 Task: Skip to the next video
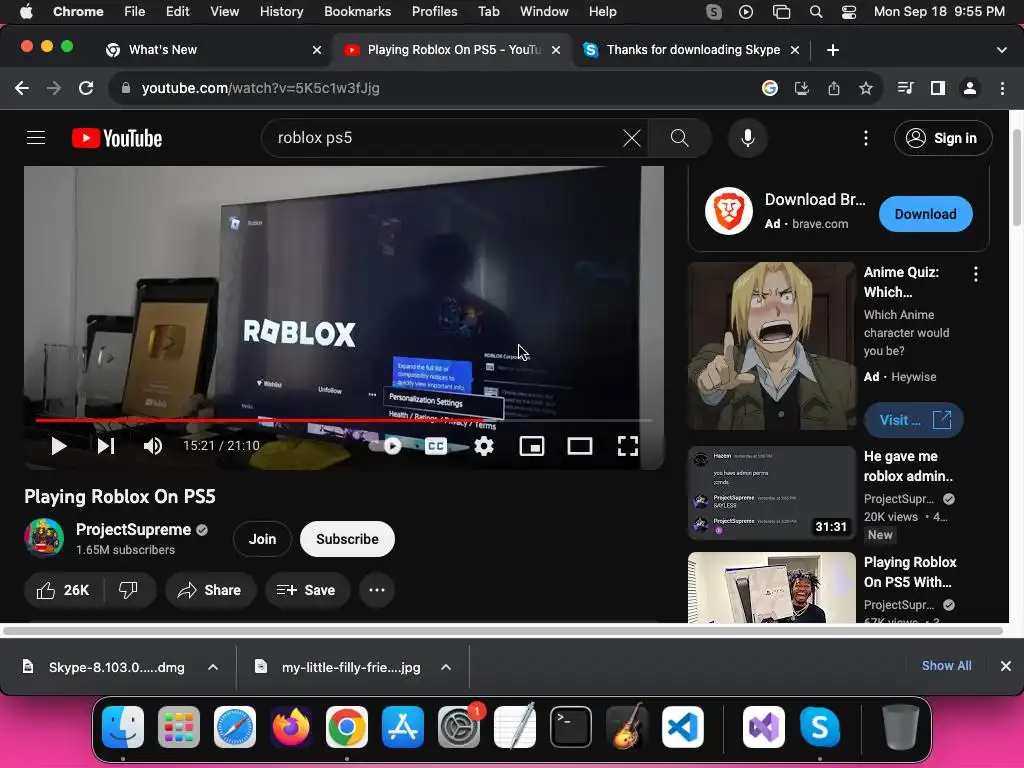click(106, 446)
